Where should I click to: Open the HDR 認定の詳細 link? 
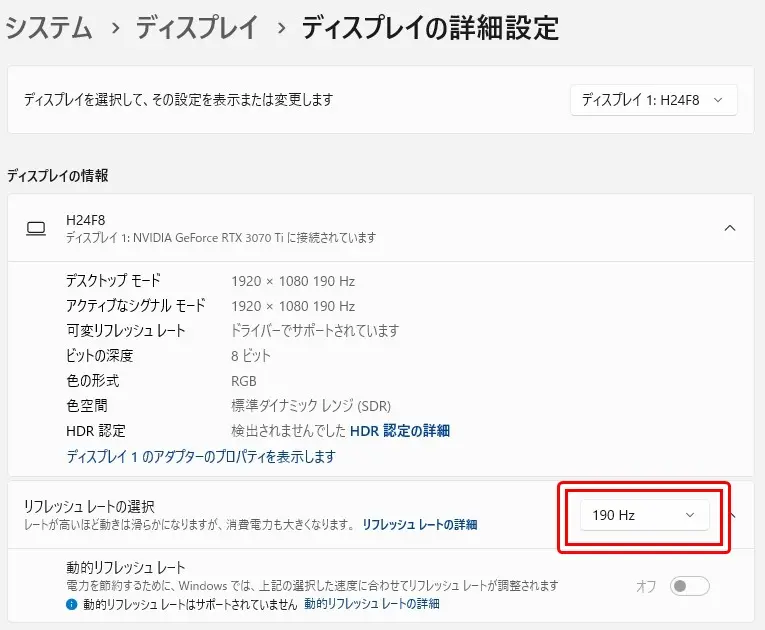(399, 431)
